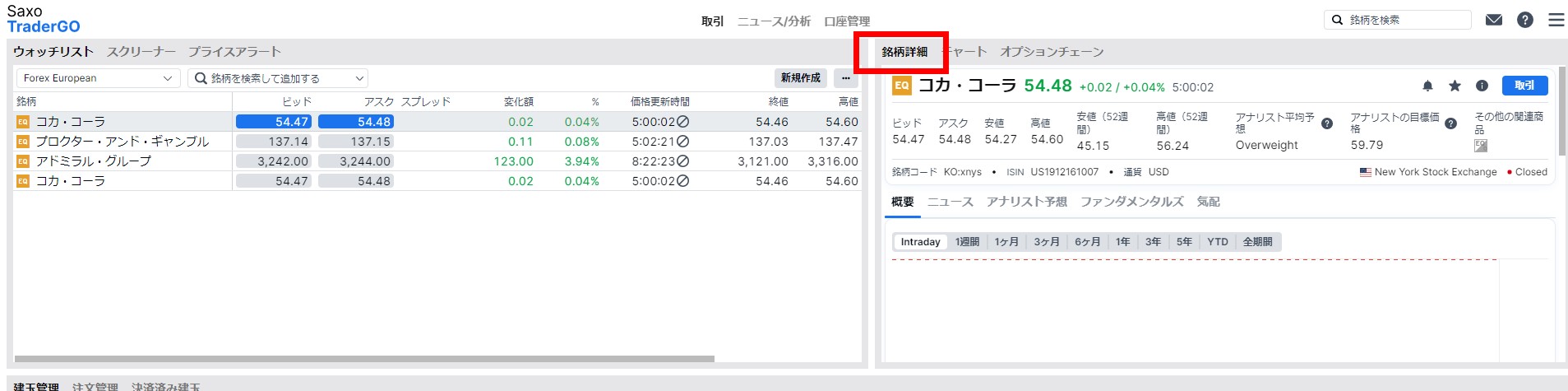Open the アナリスト予想 sub-tab

(x=1026, y=202)
